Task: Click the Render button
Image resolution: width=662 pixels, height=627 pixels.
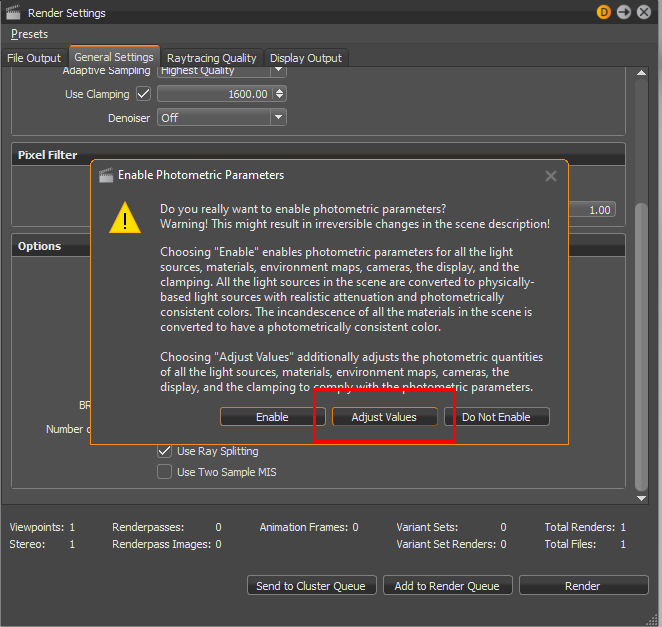Action: (x=583, y=586)
